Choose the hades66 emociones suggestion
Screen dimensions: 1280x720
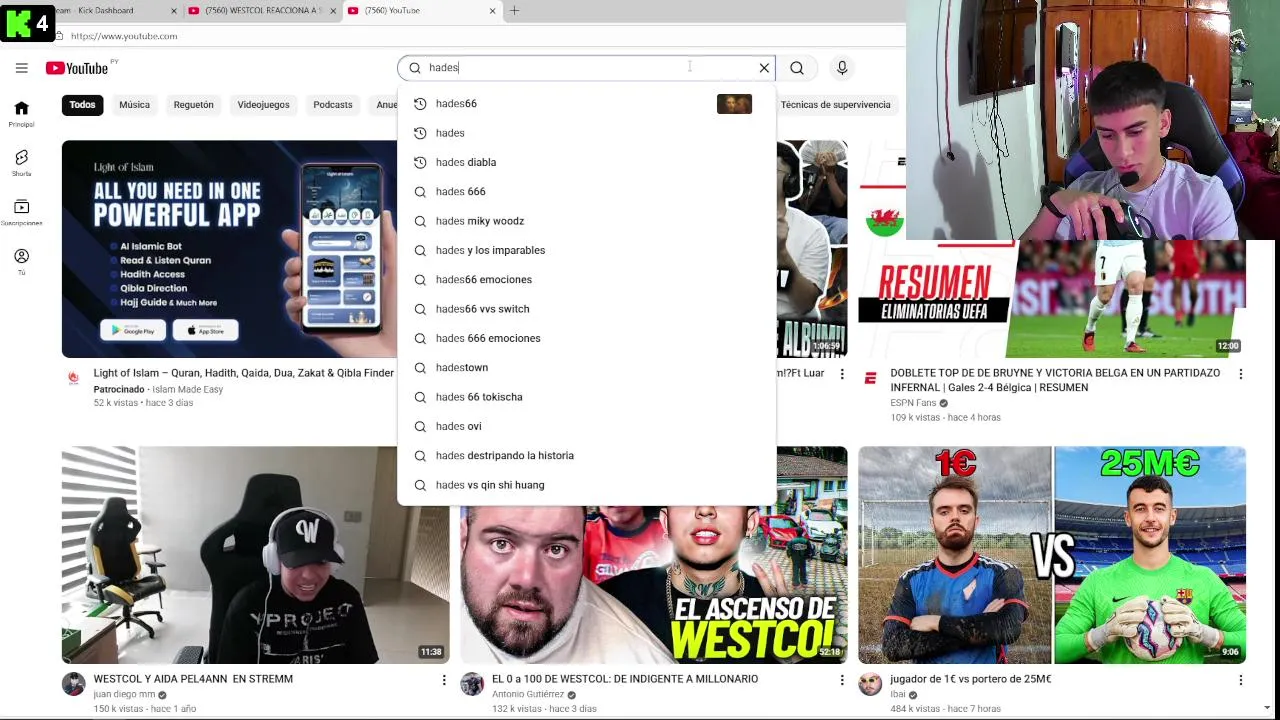click(x=586, y=280)
